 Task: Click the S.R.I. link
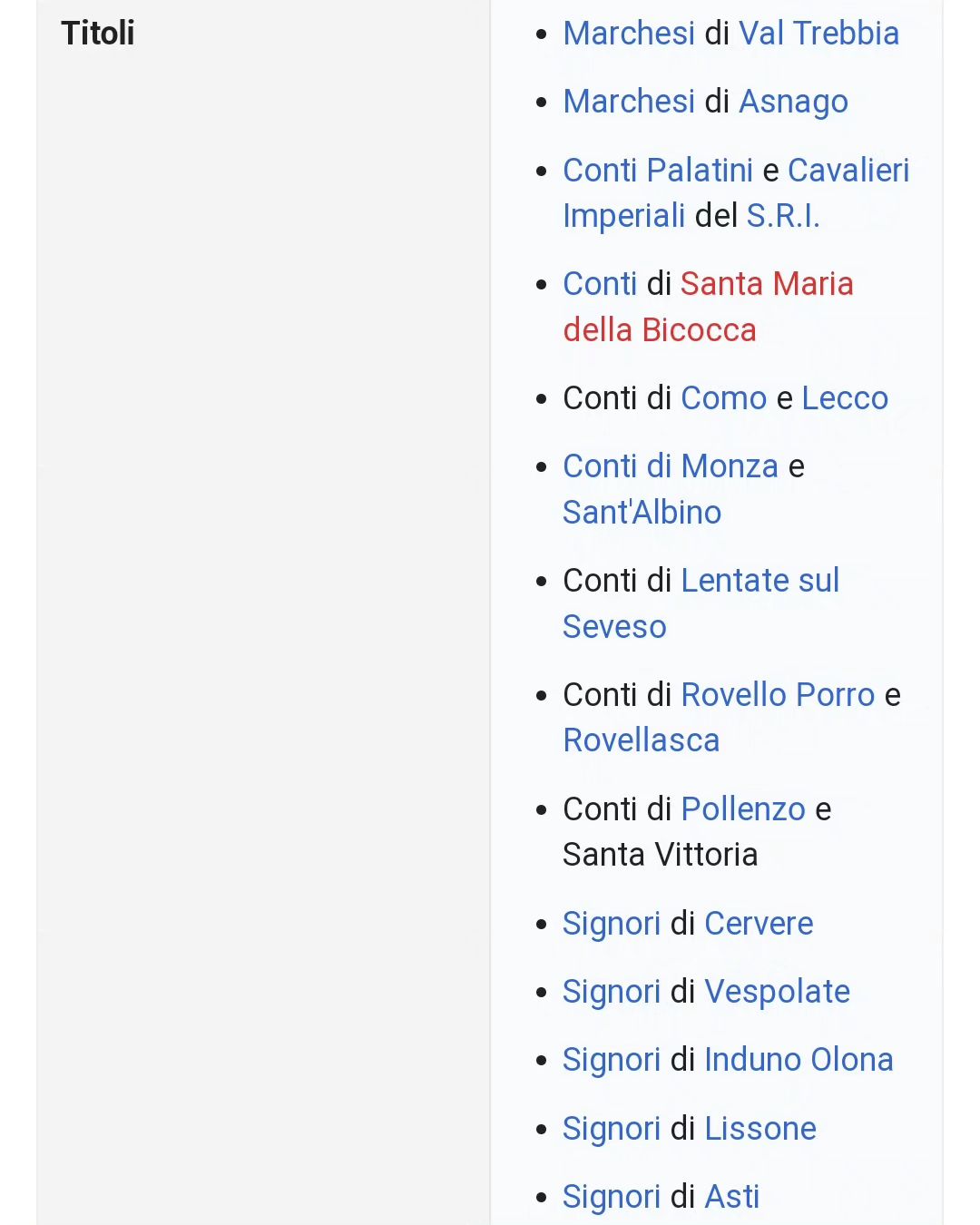coord(782,216)
